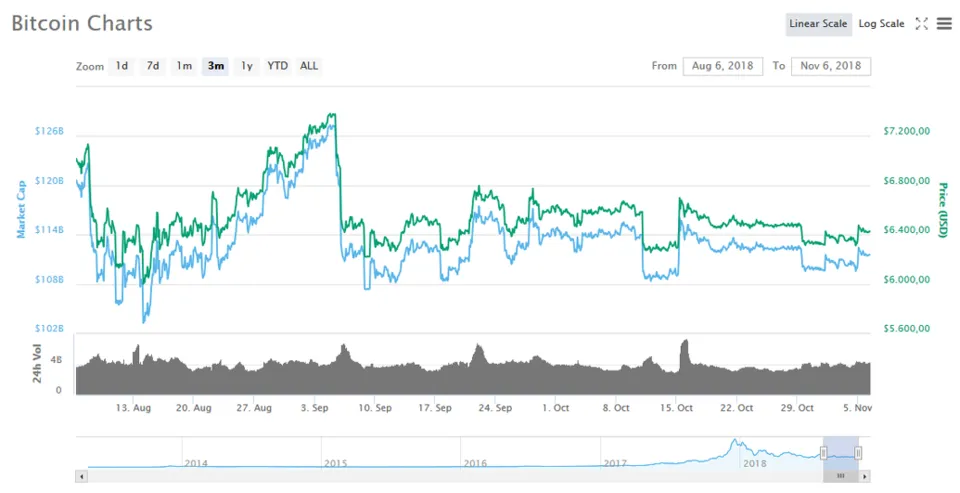Set zoom to 1d
The width and height of the screenshot is (960, 493).
(122, 66)
